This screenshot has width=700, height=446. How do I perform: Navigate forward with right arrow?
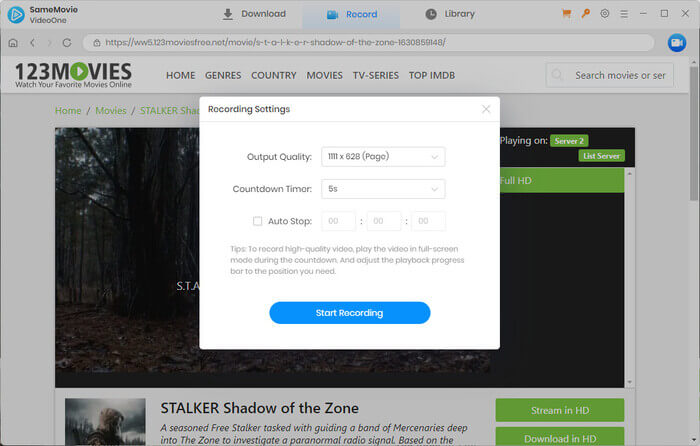coord(50,43)
